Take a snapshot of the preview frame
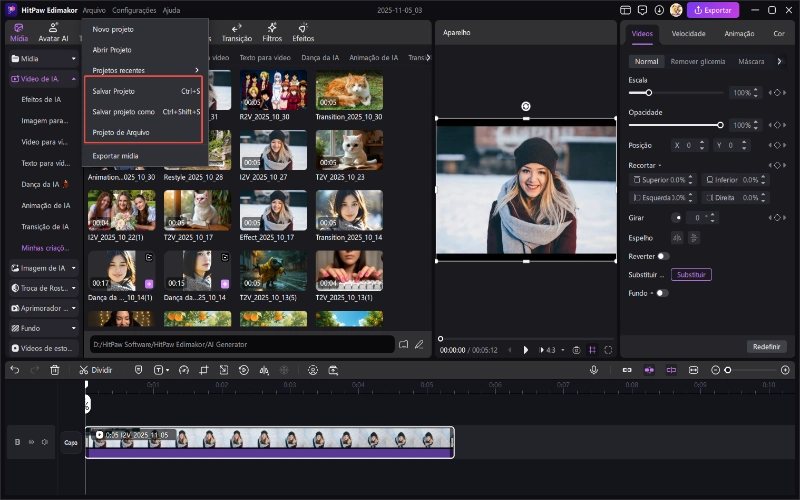Viewport: 800px width, 500px height. pyautogui.click(x=577, y=350)
